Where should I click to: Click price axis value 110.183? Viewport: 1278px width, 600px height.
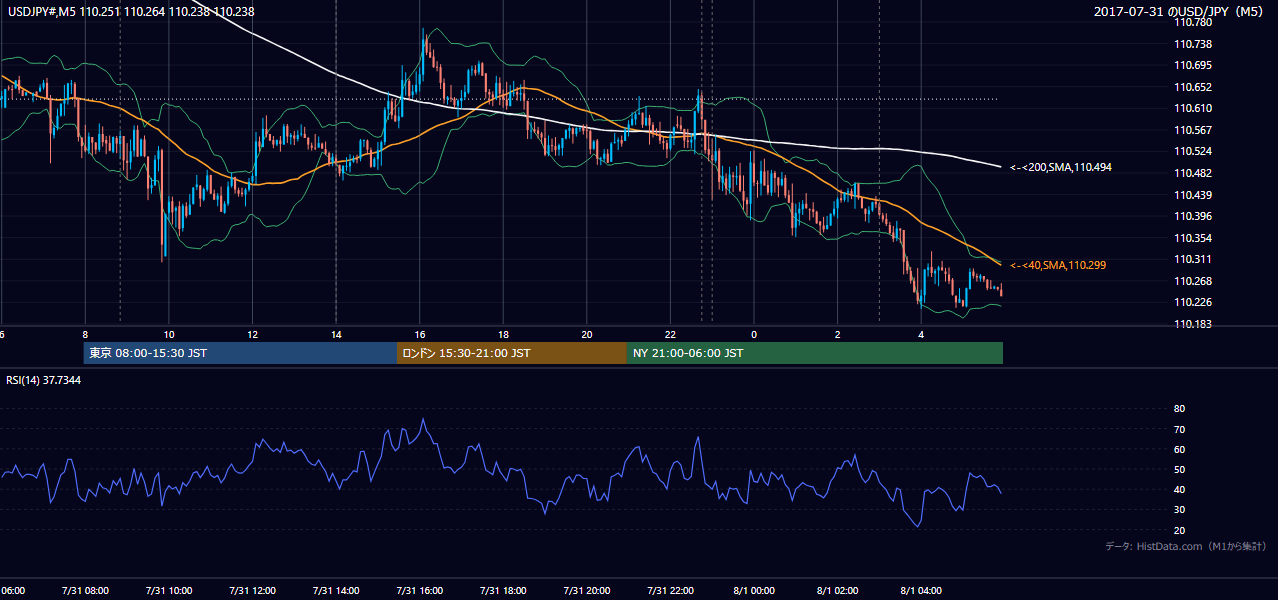1192,324
